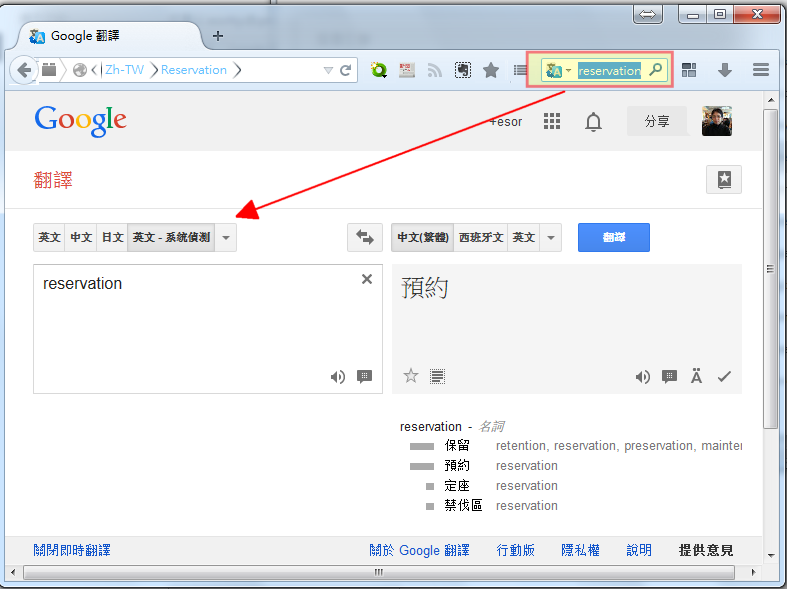Viewport: 787px width, 589px height.
Task: Open the 行動版 mobile link
Action: [515, 550]
